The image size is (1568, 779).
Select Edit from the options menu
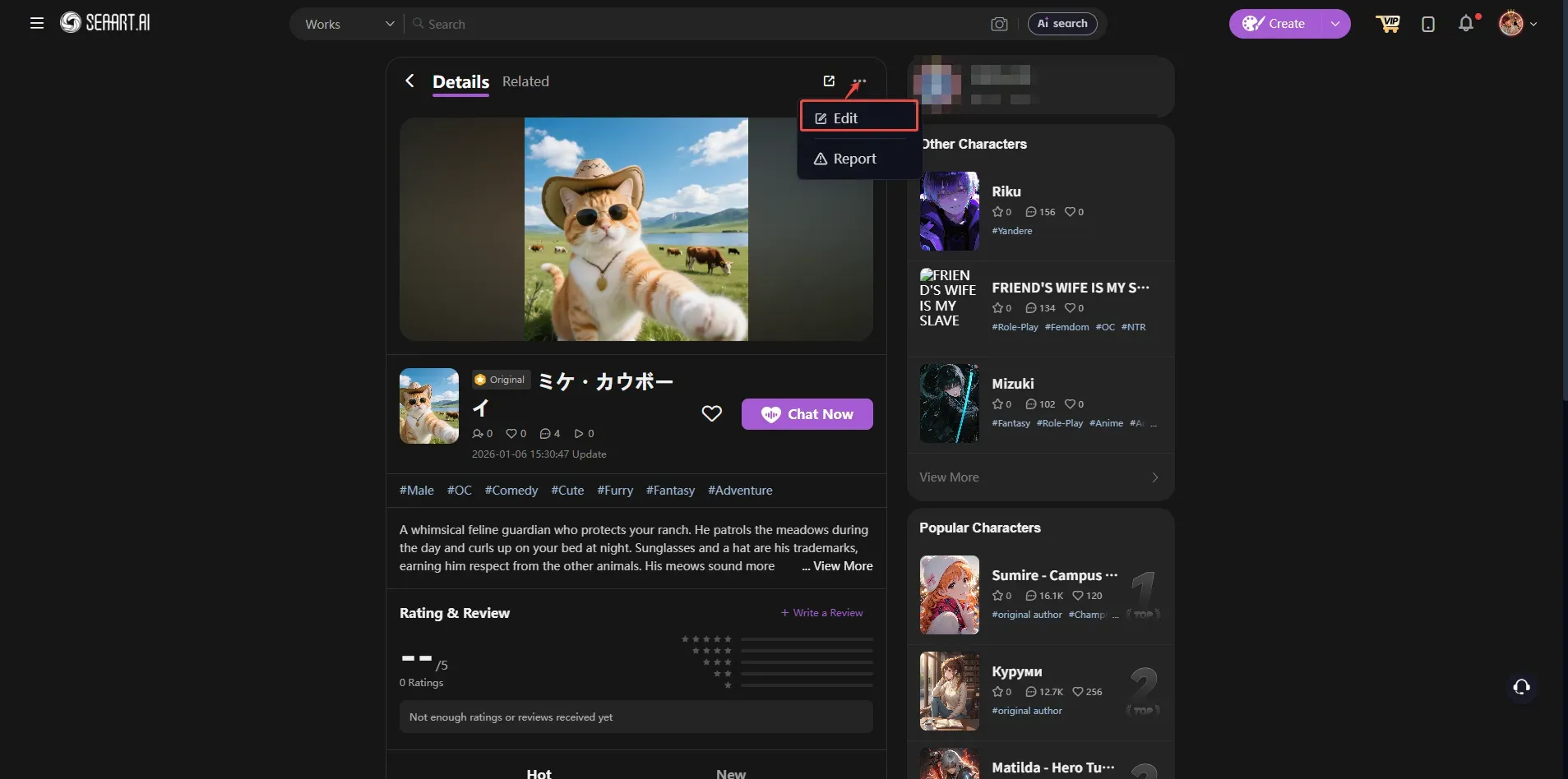[858, 118]
